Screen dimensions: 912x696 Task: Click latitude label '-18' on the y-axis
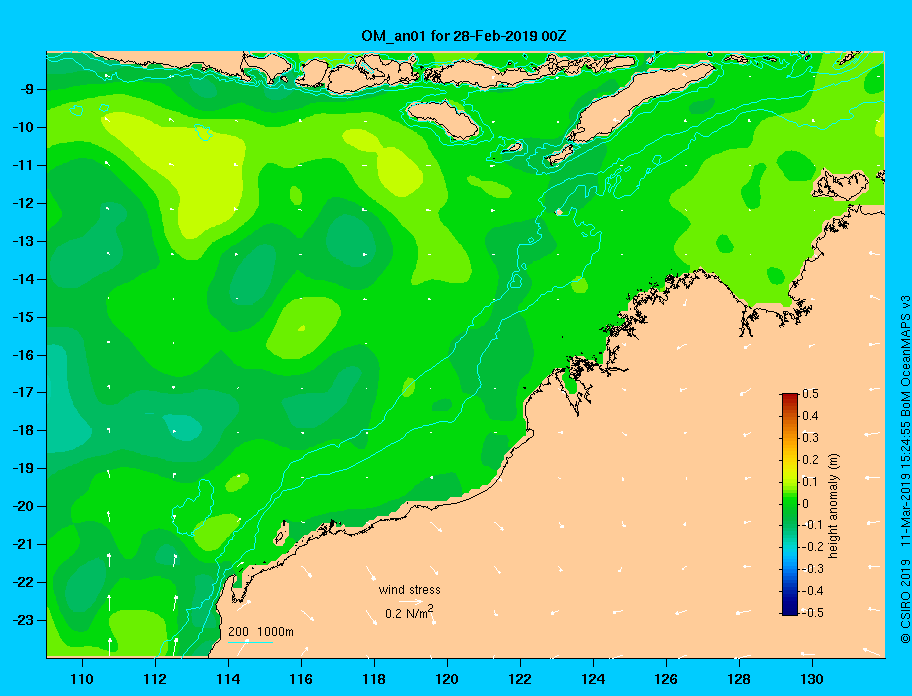click(x=23, y=430)
